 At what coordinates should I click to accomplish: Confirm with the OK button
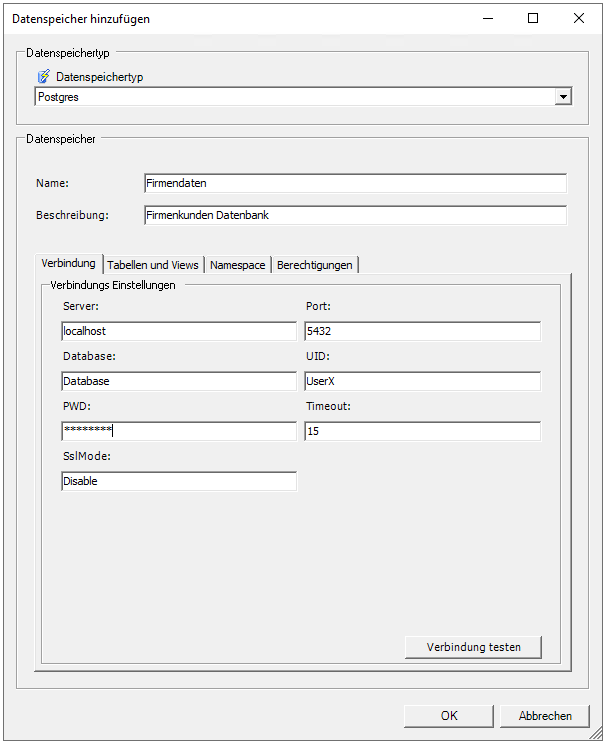tap(449, 716)
